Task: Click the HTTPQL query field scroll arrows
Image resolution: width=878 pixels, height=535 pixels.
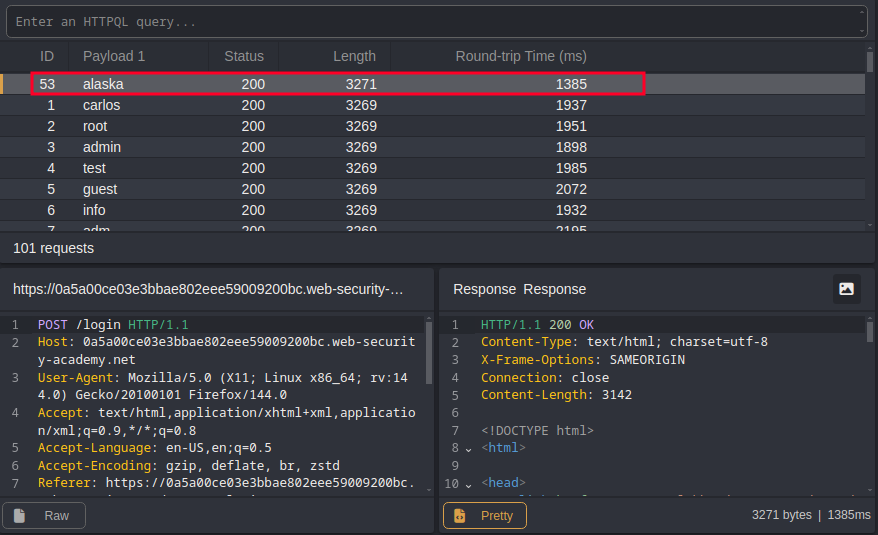Action: [861, 21]
